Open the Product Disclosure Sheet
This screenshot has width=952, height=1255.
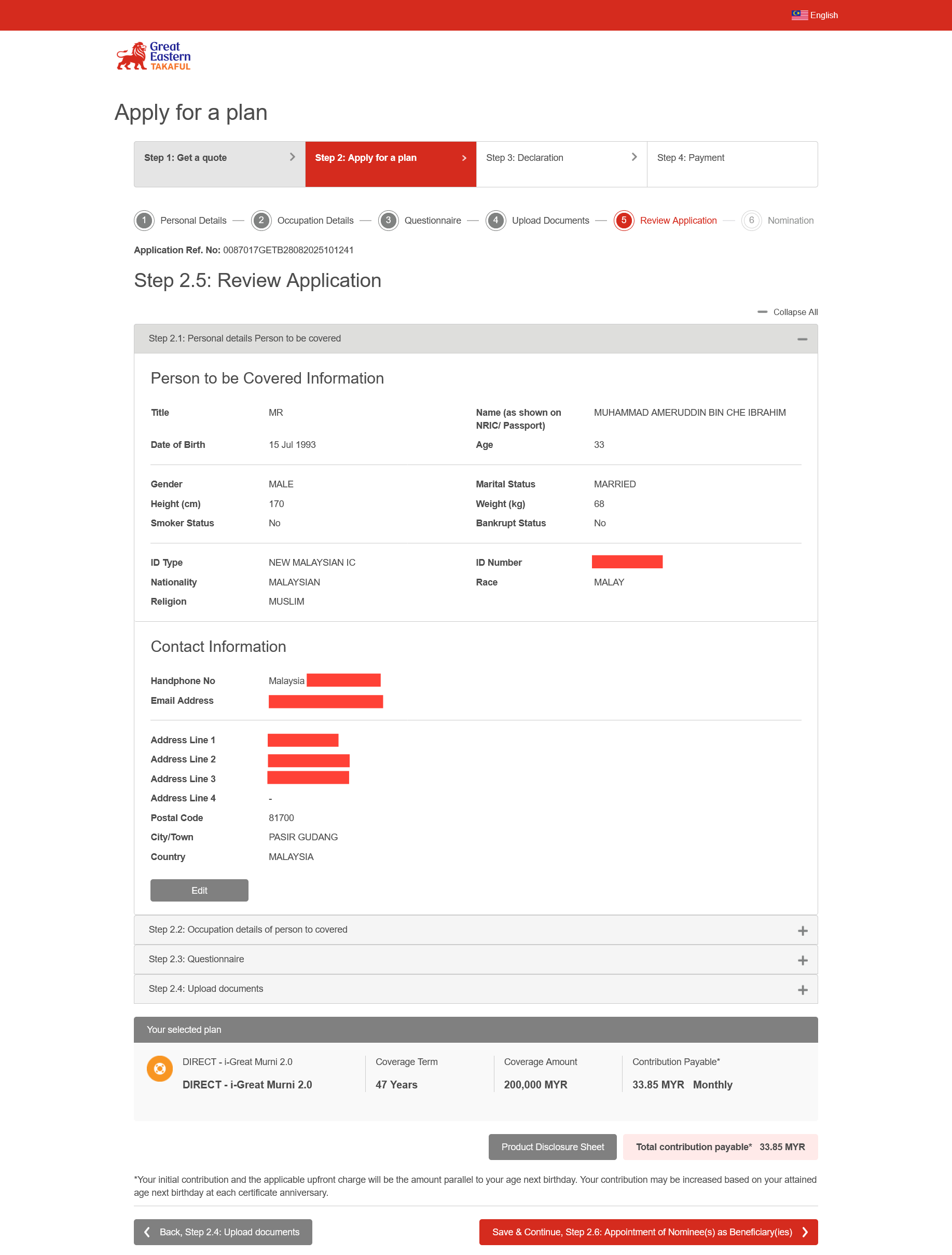pyautogui.click(x=552, y=1147)
